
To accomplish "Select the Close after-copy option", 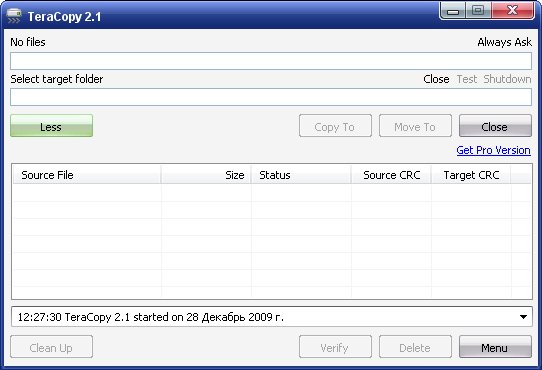I will (x=436, y=79).
